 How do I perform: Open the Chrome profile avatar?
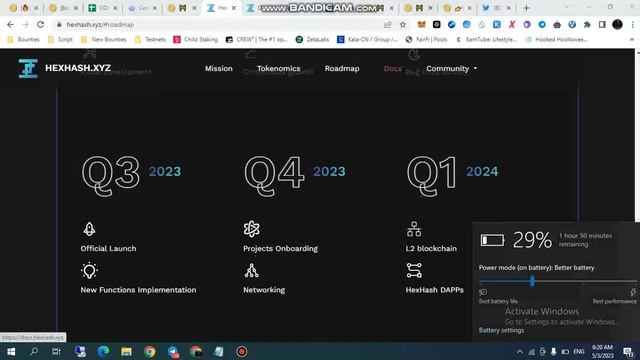click(x=617, y=24)
